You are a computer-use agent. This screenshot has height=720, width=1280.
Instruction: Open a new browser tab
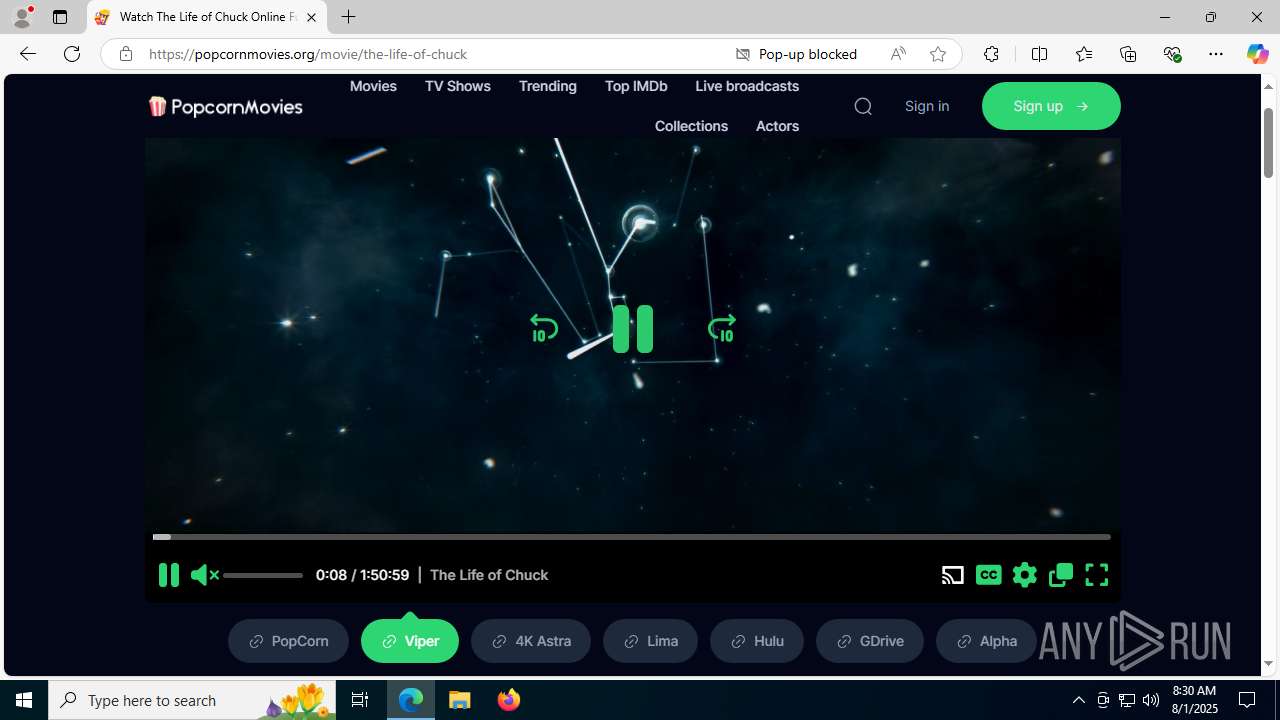click(349, 17)
